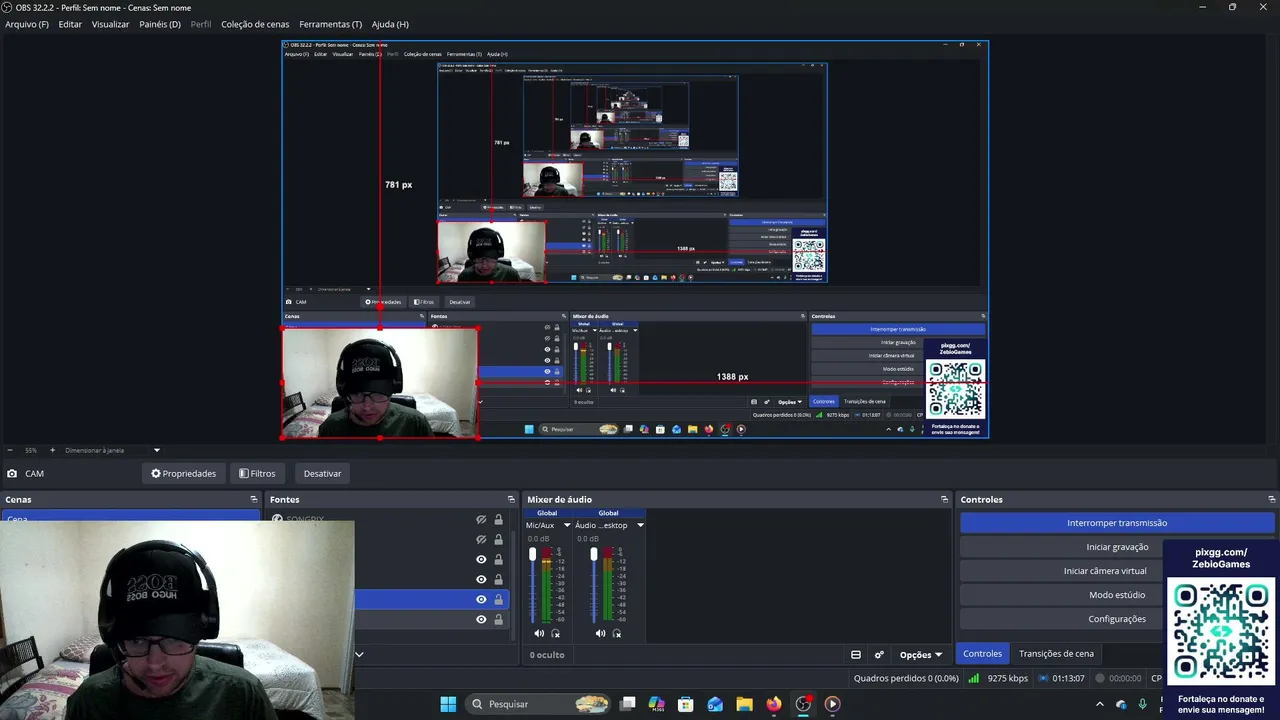Click the 01:13:07 stream timer
This screenshot has height=720, width=1280.
coord(1069,678)
